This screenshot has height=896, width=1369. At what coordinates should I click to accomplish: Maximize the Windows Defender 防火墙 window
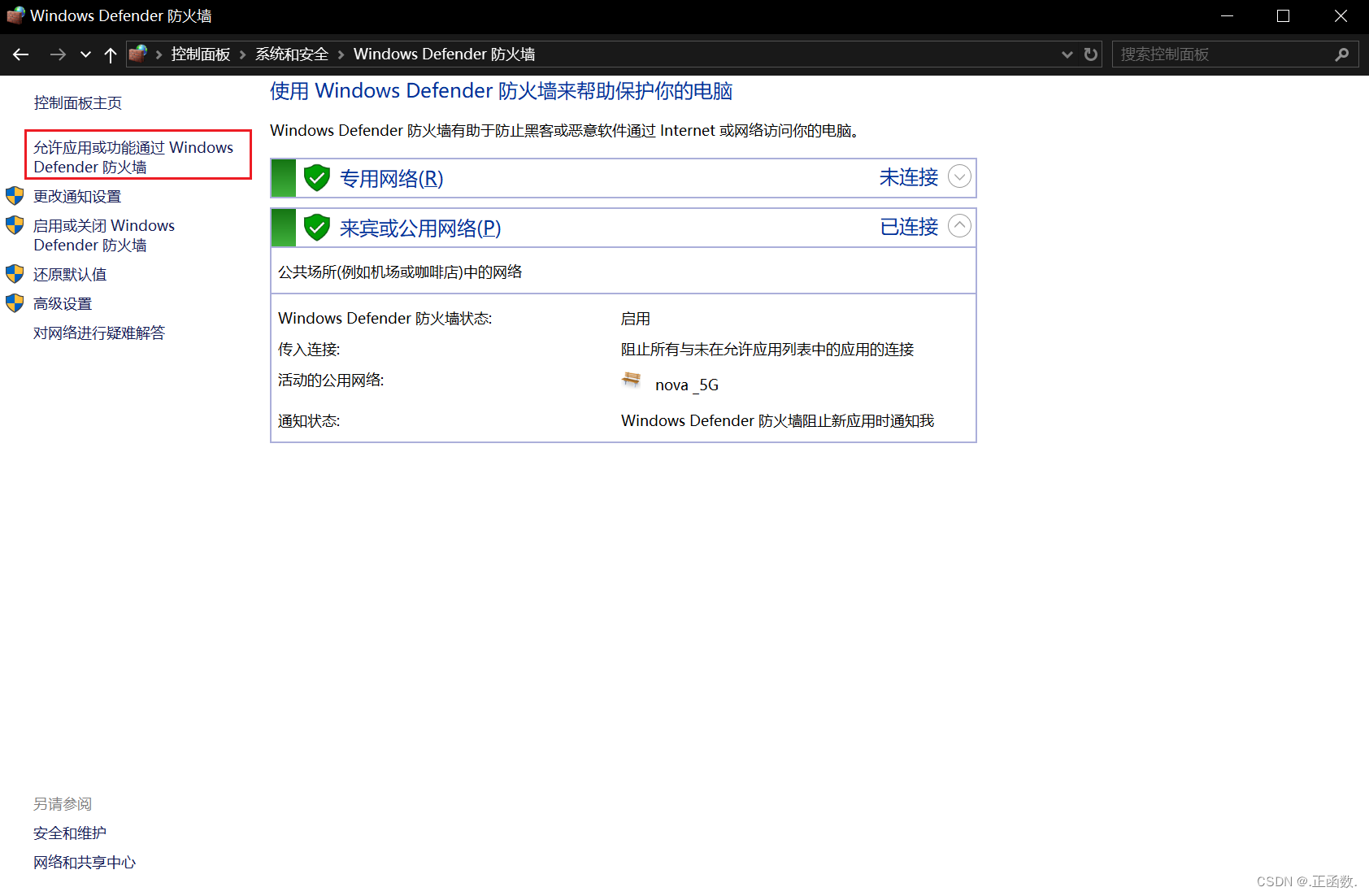click(x=1283, y=16)
